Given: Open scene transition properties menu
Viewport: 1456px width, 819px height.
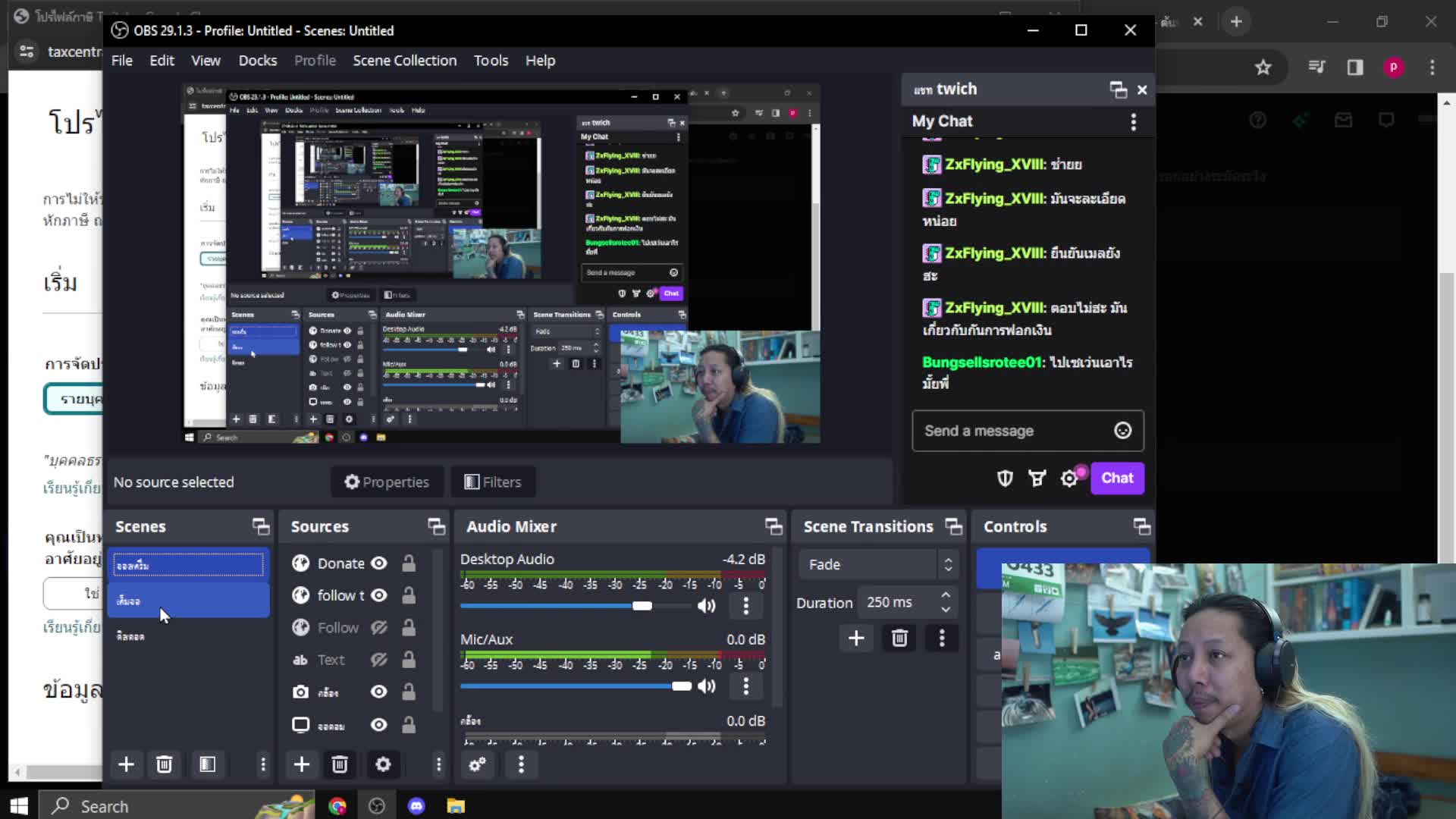Looking at the screenshot, I should (x=942, y=639).
